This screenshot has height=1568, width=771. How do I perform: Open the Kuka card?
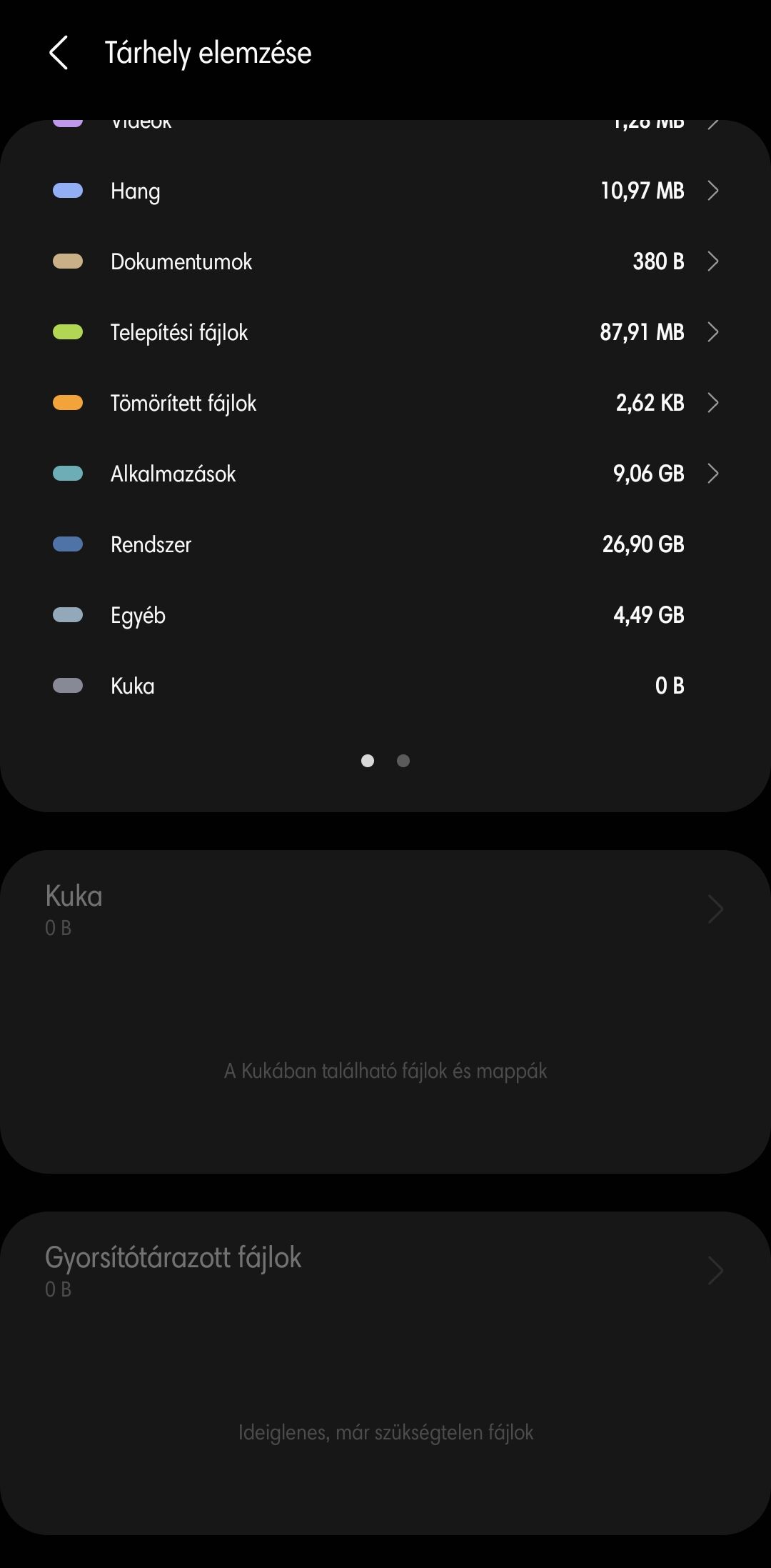pos(385,1012)
